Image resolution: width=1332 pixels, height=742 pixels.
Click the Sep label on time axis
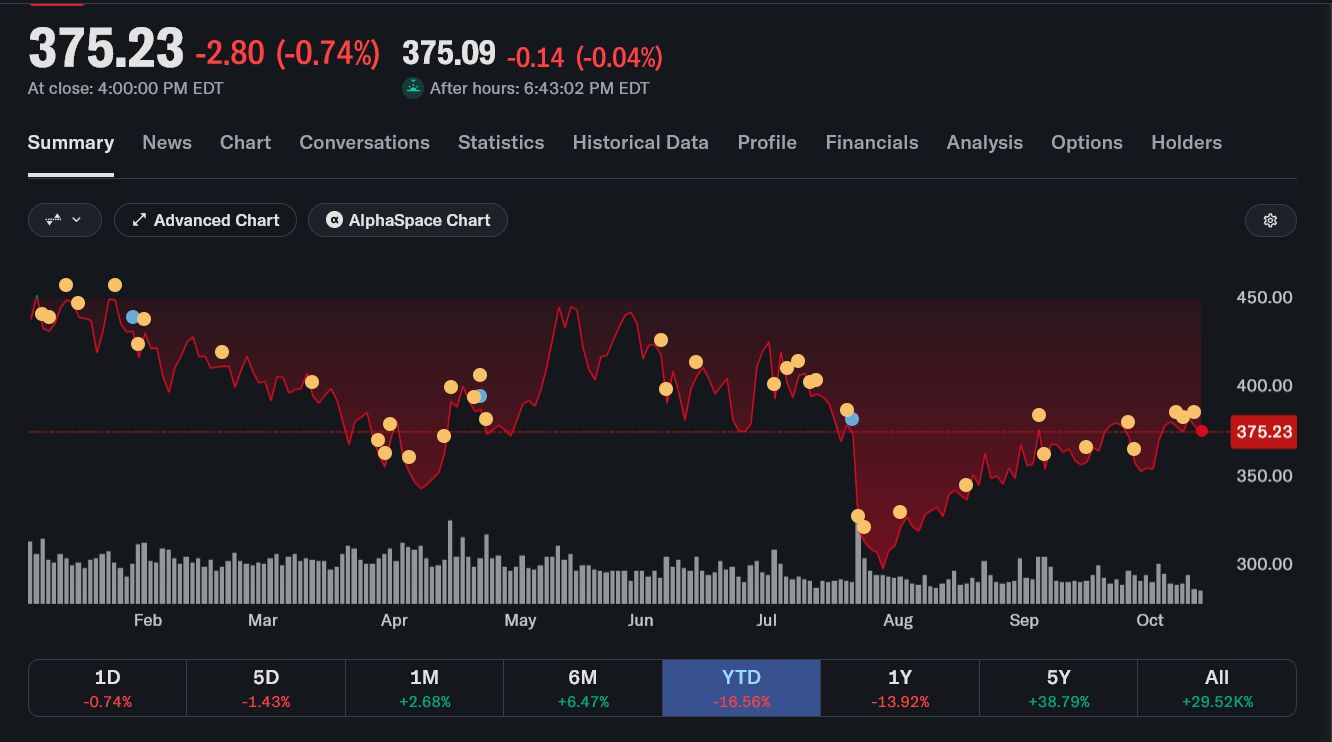1024,620
